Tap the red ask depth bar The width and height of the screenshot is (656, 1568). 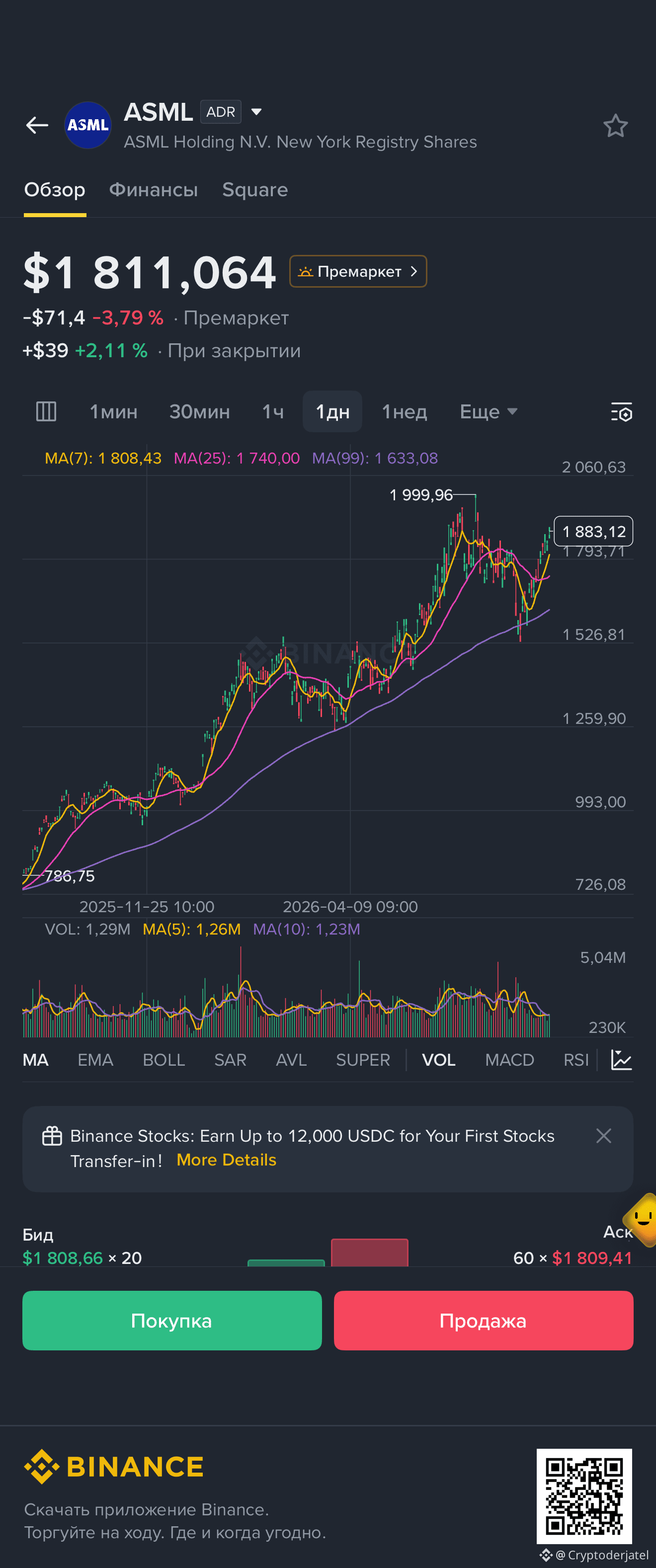(x=370, y=1253)
